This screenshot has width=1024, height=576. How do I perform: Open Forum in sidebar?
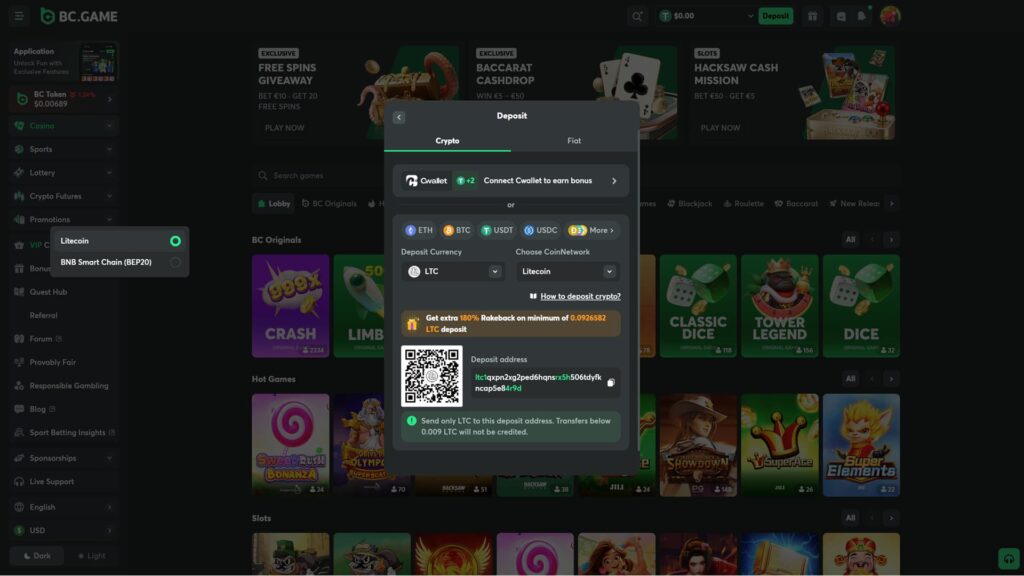click(40, 339)
